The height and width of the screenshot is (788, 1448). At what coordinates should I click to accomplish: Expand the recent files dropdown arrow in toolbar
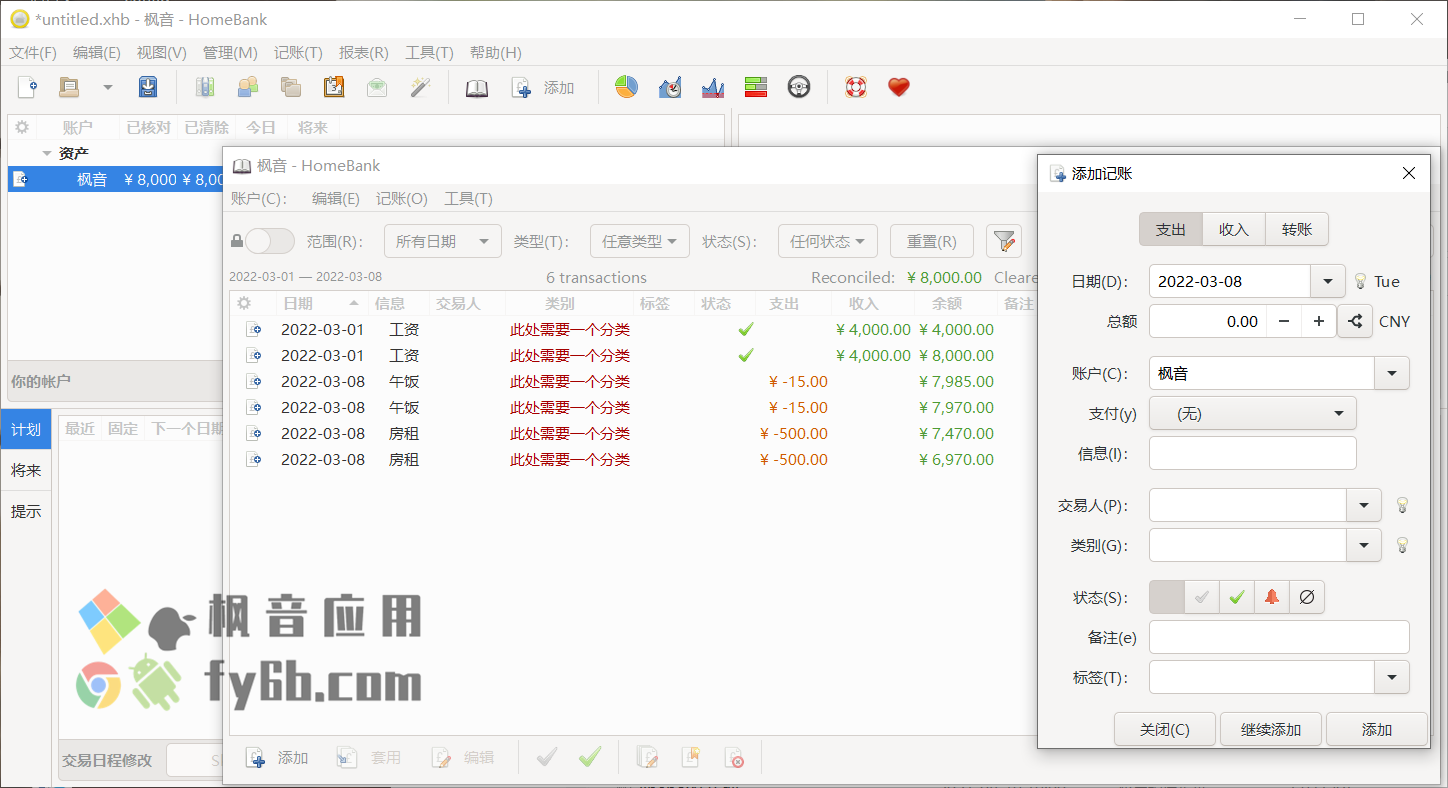108,88
